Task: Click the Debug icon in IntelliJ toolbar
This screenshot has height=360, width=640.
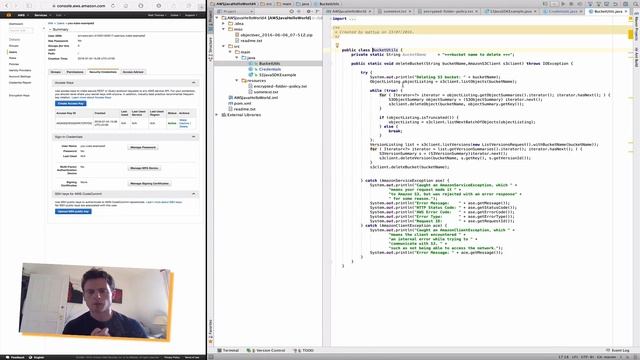Action: tap(571, 4)
